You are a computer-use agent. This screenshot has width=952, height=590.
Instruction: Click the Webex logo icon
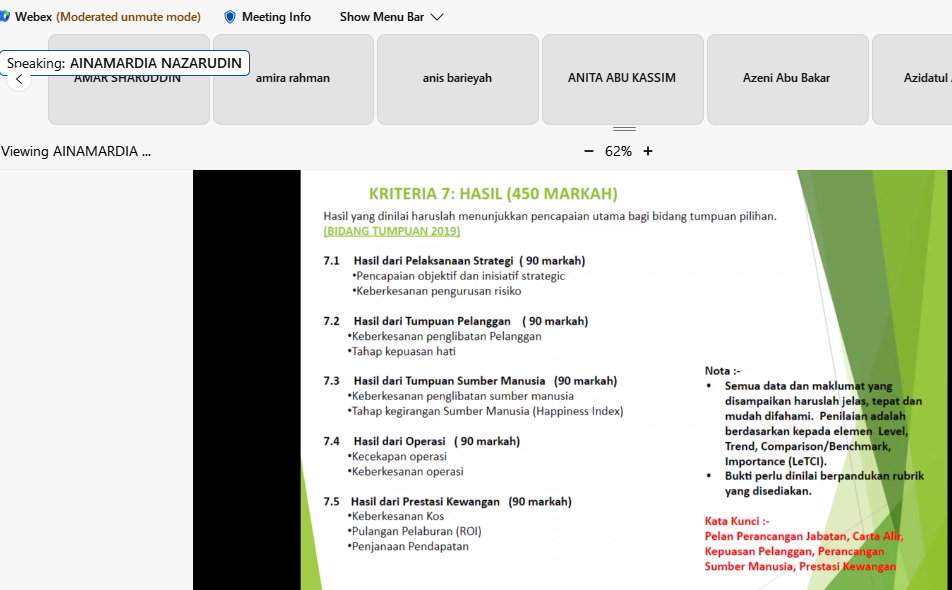click(5, 16)
